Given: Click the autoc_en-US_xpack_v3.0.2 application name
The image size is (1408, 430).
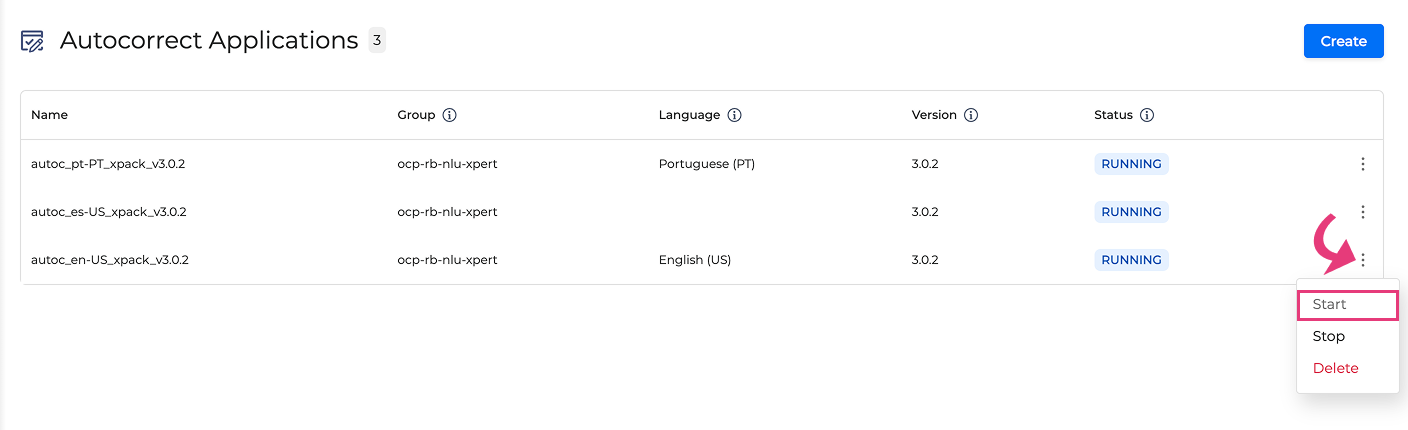Looking at the screenshot, I should tap(109, 260).
